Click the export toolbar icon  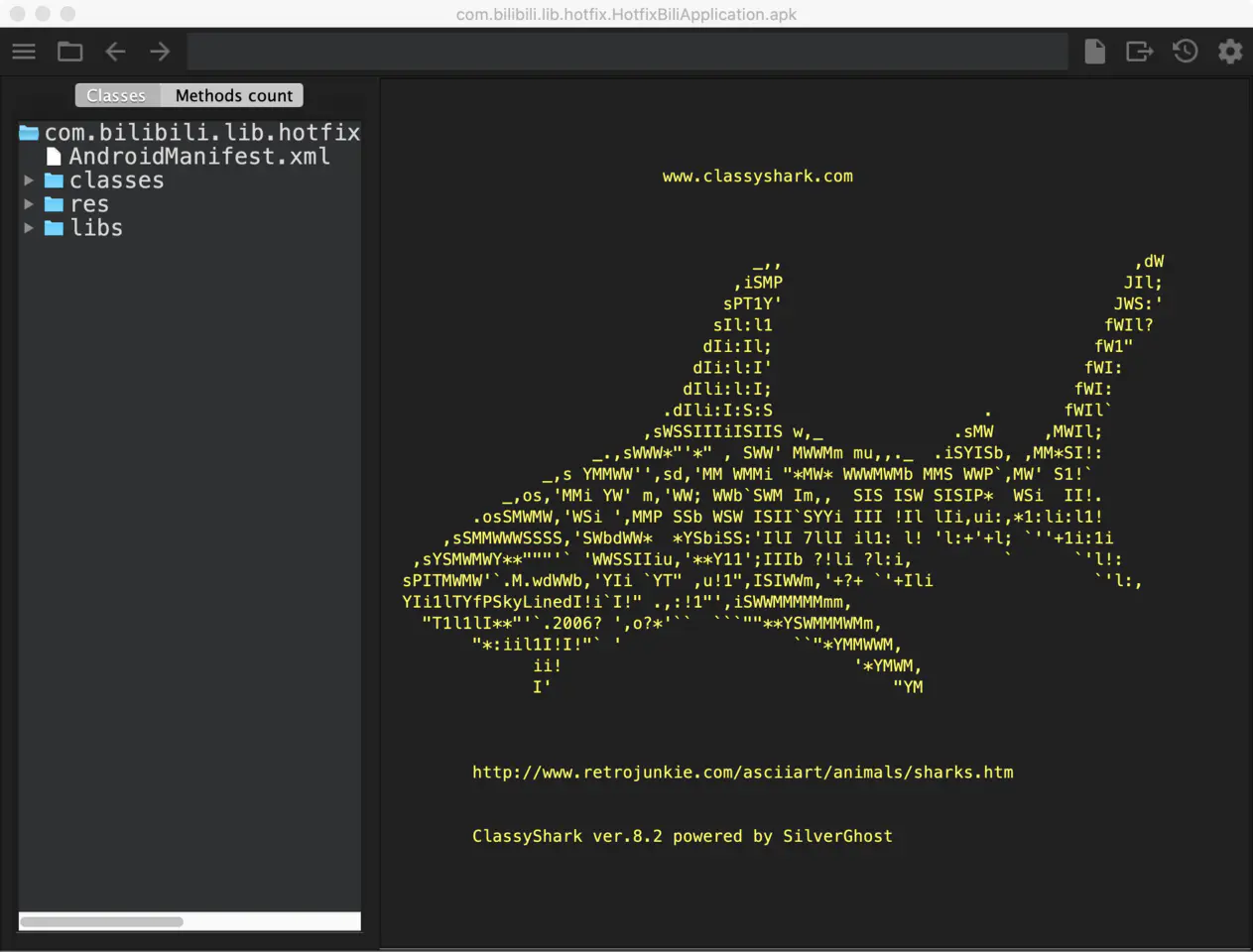tap(1139, 52)
